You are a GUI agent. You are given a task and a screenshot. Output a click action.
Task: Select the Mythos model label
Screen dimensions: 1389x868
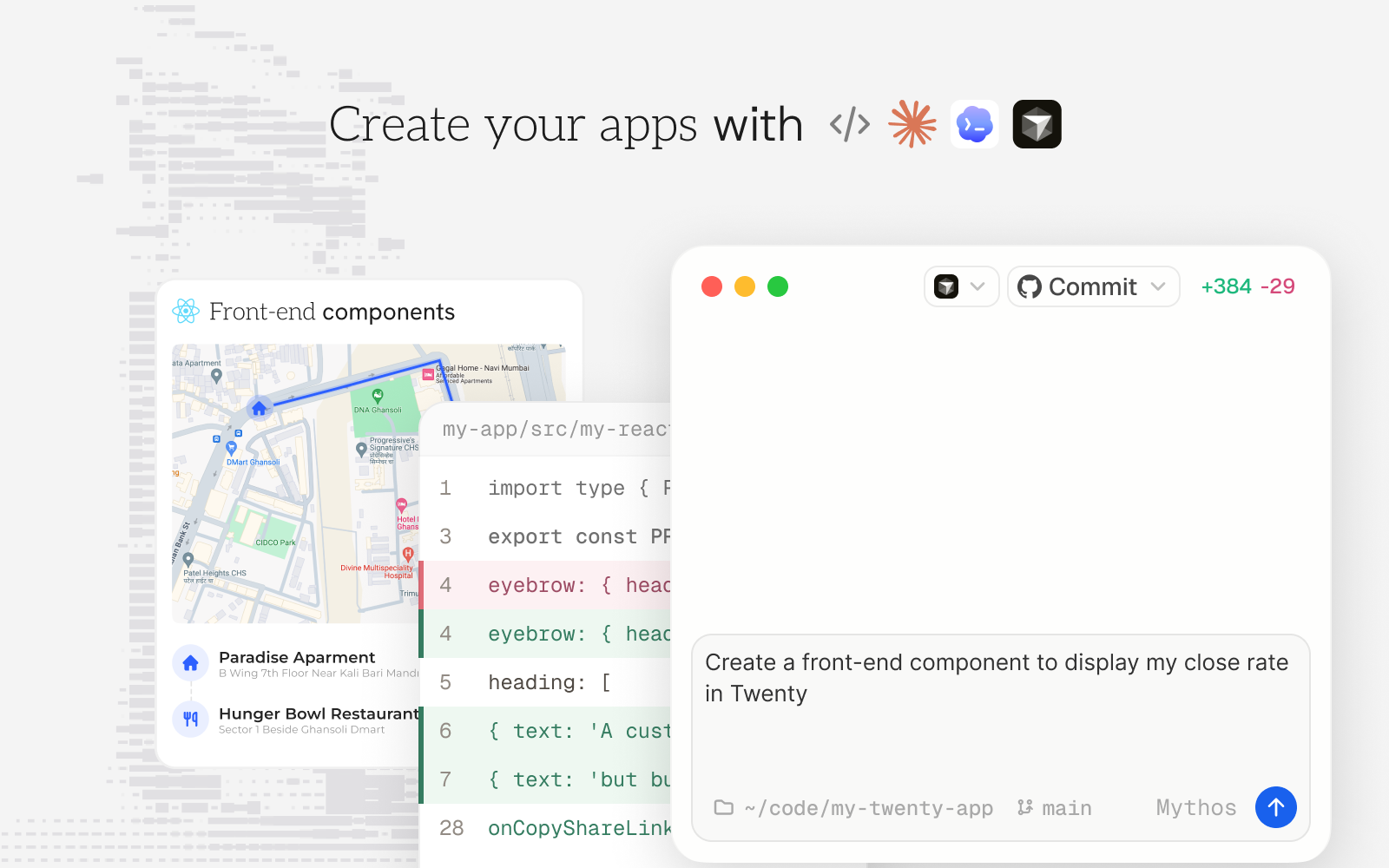(1195, 807)
